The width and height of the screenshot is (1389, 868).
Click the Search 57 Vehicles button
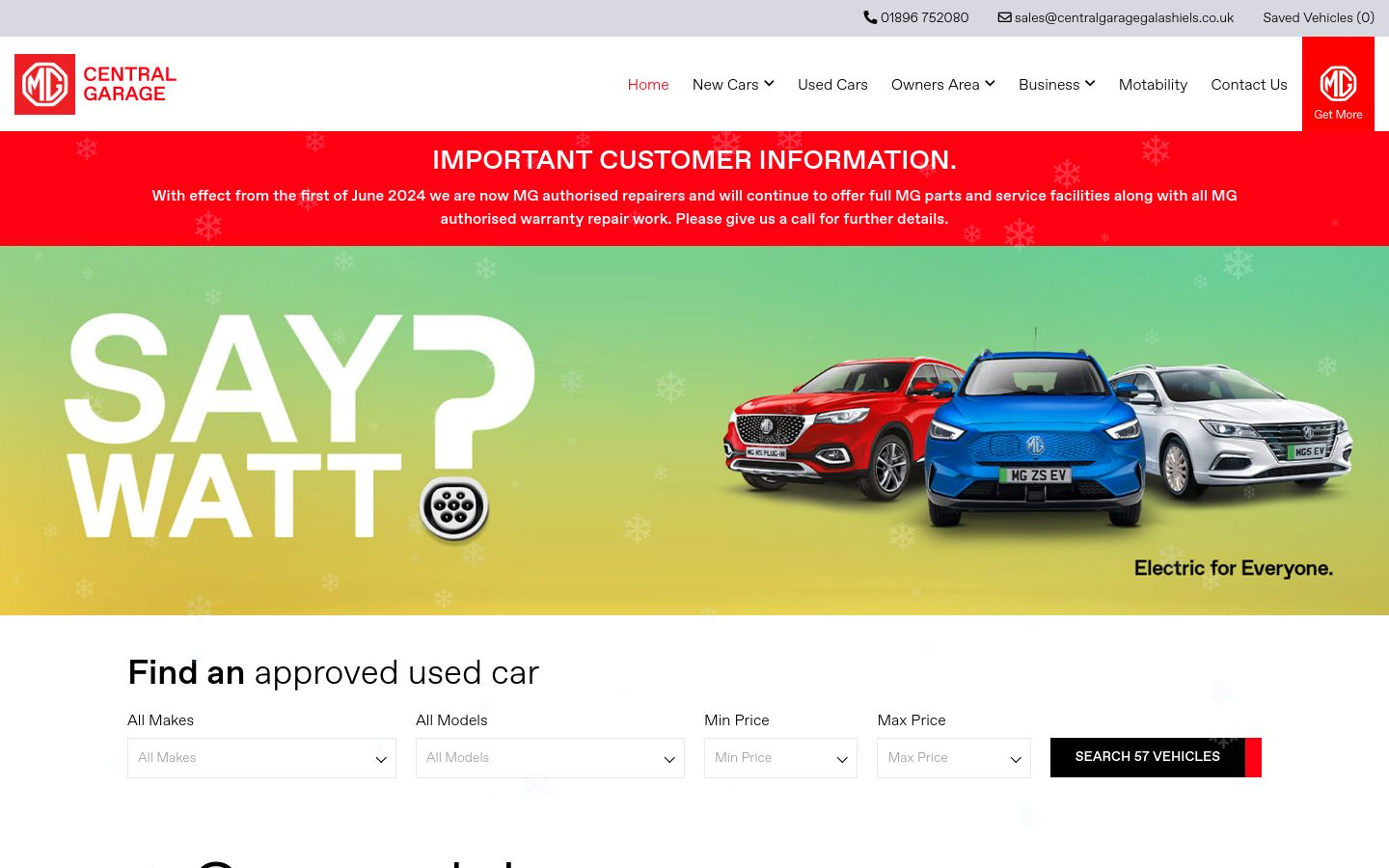coord(1156,757)
